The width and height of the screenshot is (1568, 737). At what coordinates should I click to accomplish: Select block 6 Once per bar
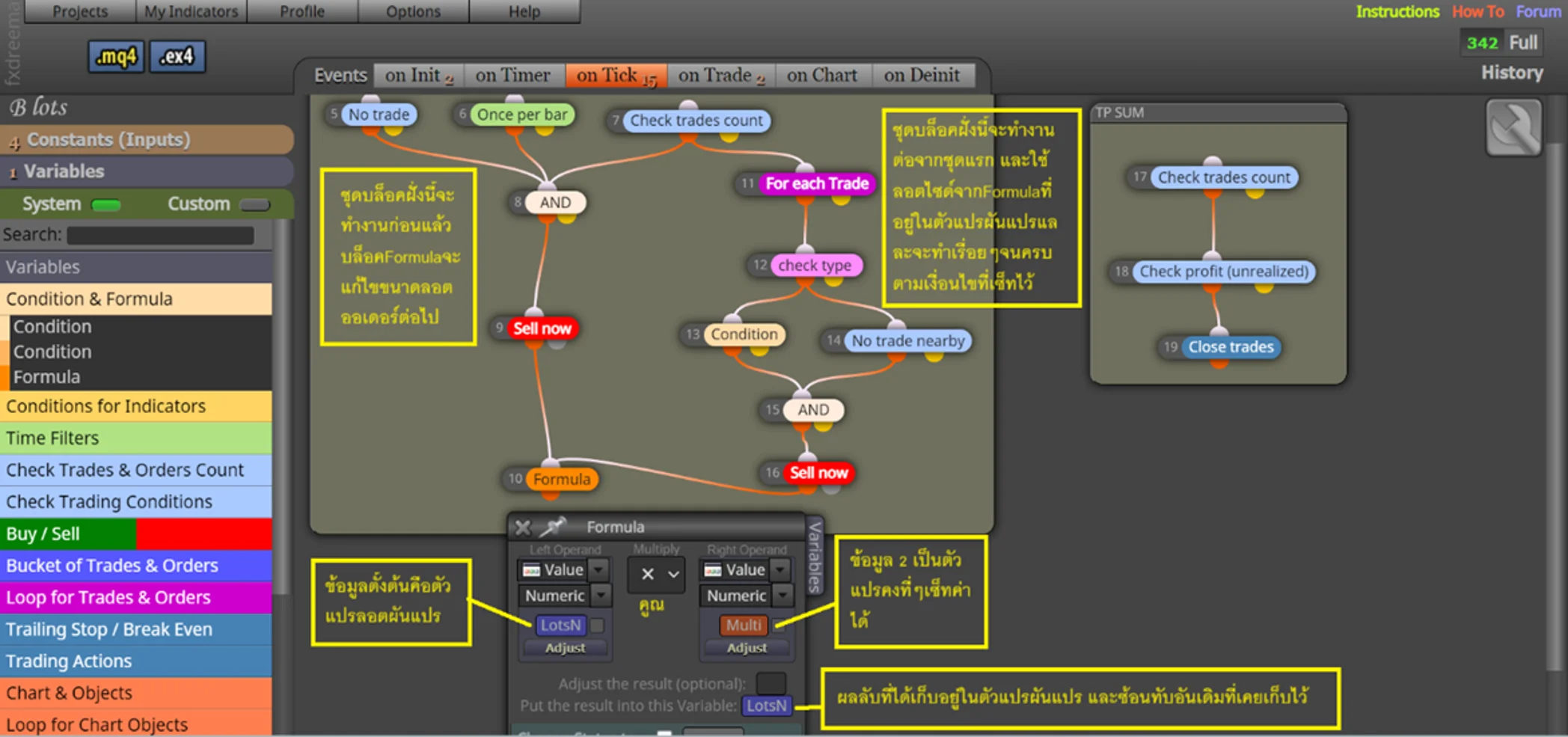click(x=522, y=114)
